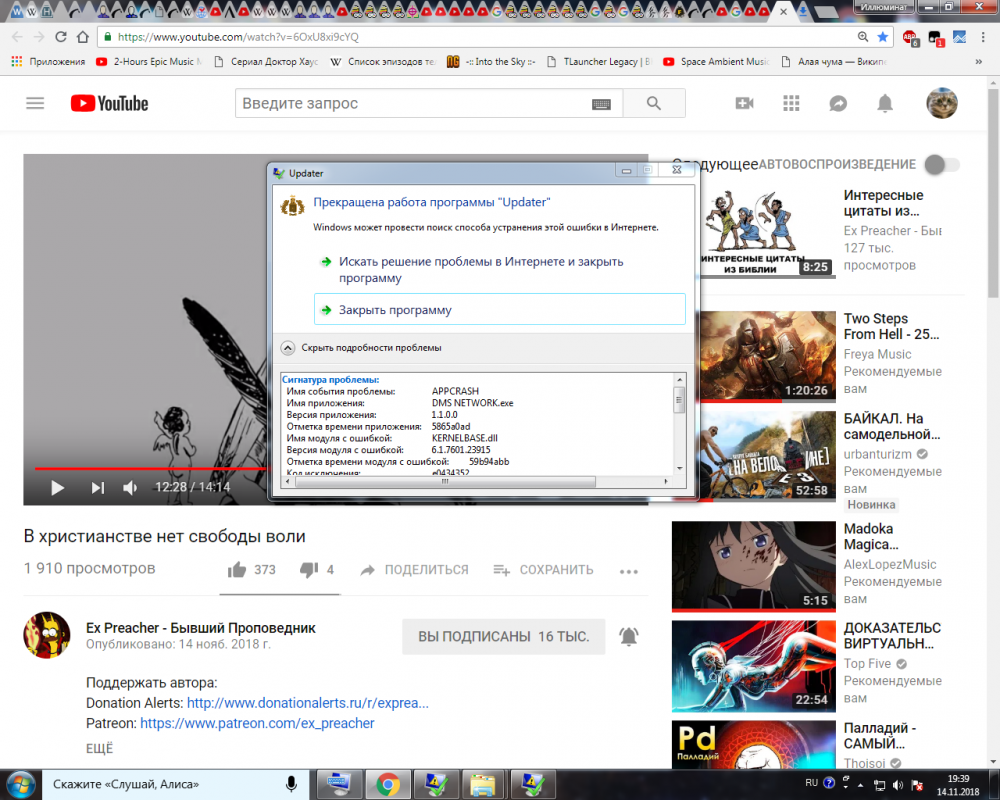Image resolution: width=1000 pixels, height=800 pixels.
Task: Open the ДОКАЗАТЕЛЬС ВИРТУАЛЬН video thumbnail
Action: (x=754, y=666)
